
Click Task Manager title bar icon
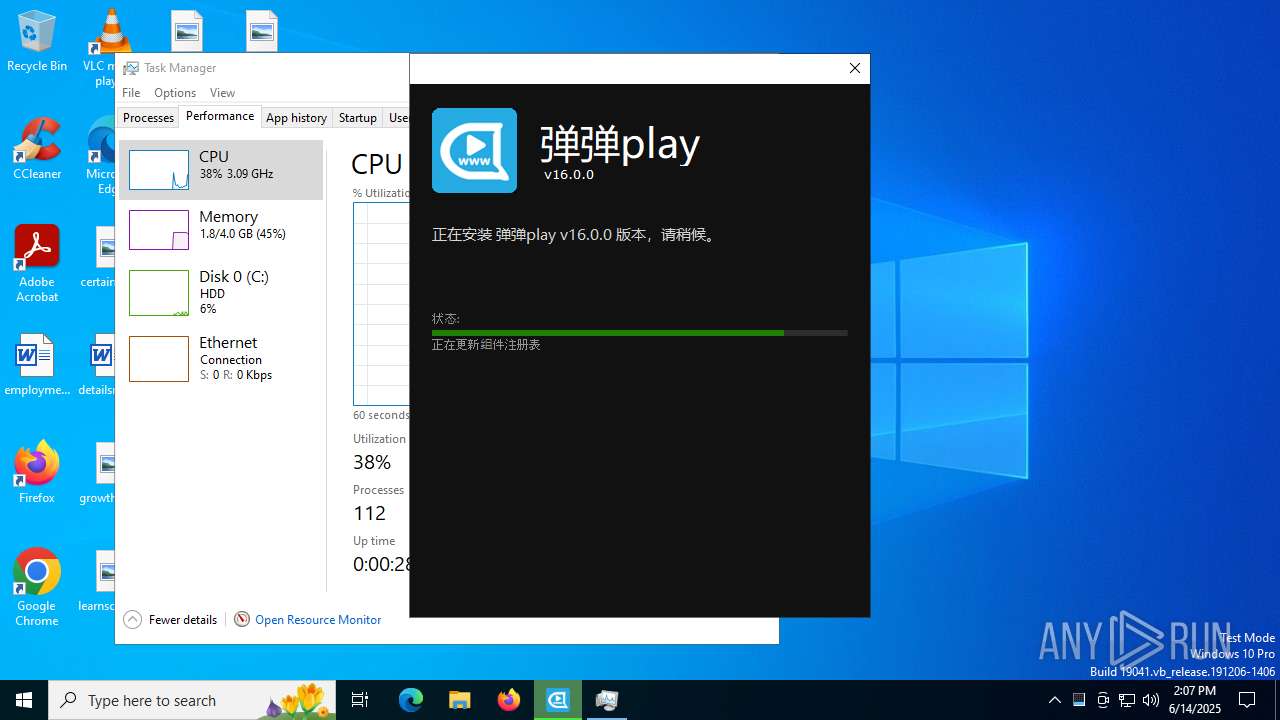(x=131, y=68)
